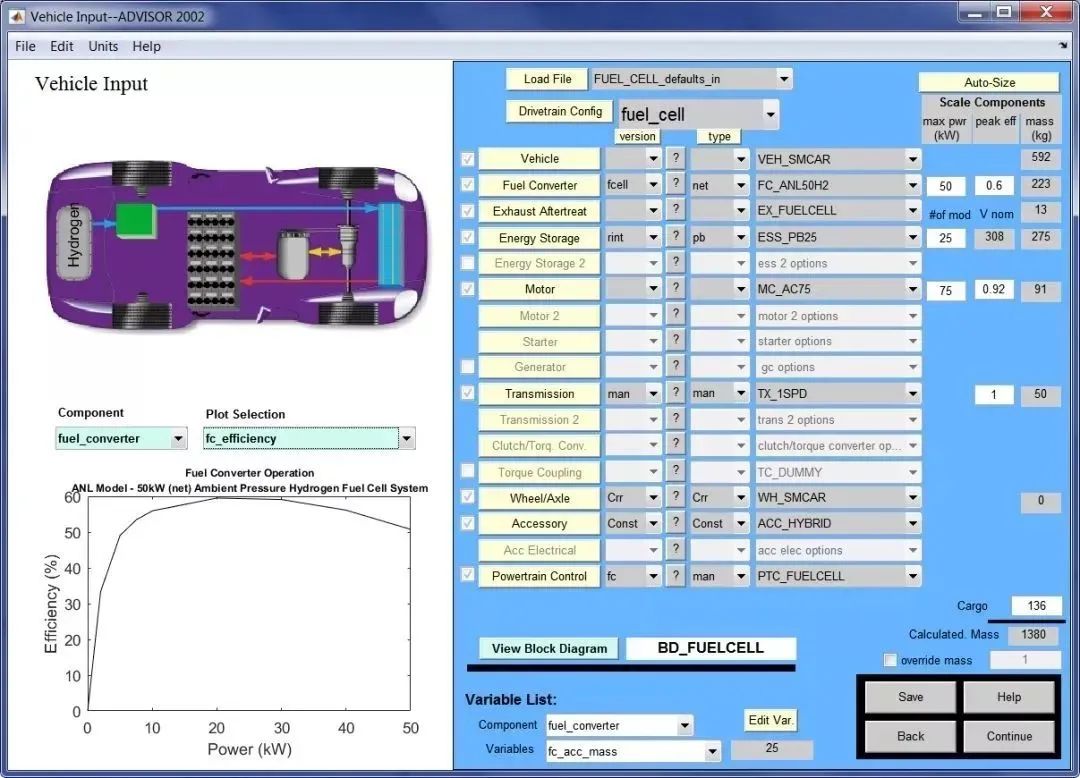Open the TX_1SPD transmission dropdown
Image resolution: width=1080 pixels, height=778 pixels.
point(838,394)
